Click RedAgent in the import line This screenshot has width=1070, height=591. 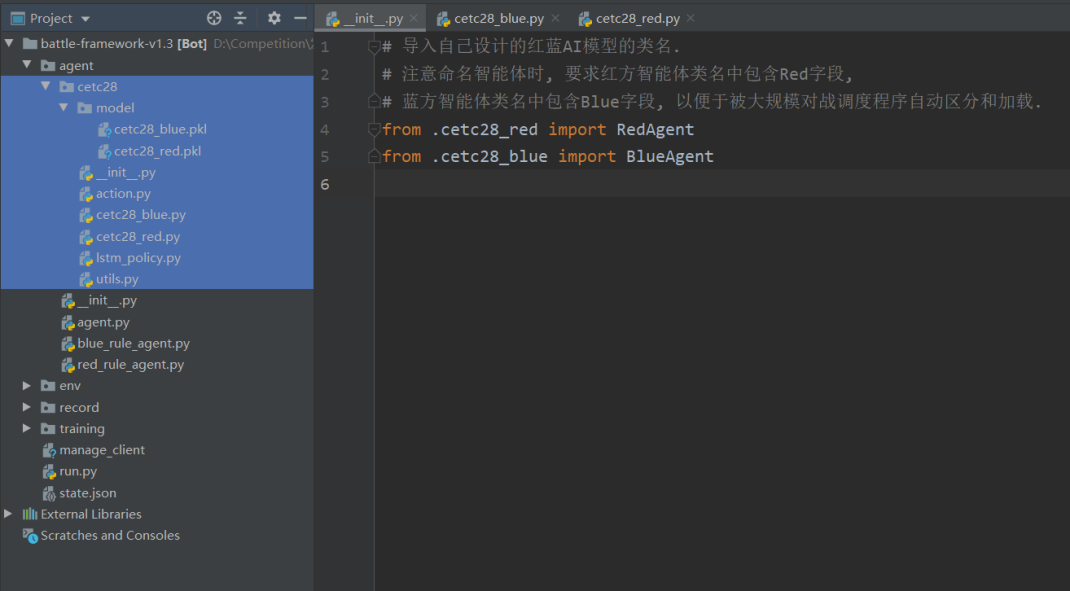[655, 129]
